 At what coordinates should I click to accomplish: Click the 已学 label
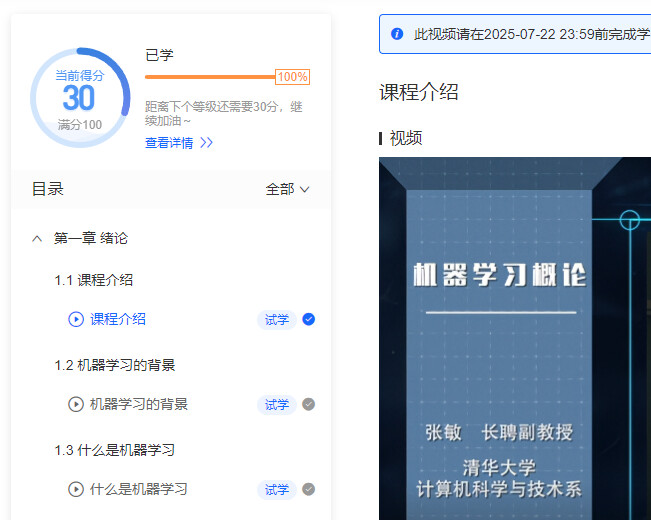(159, 55)
